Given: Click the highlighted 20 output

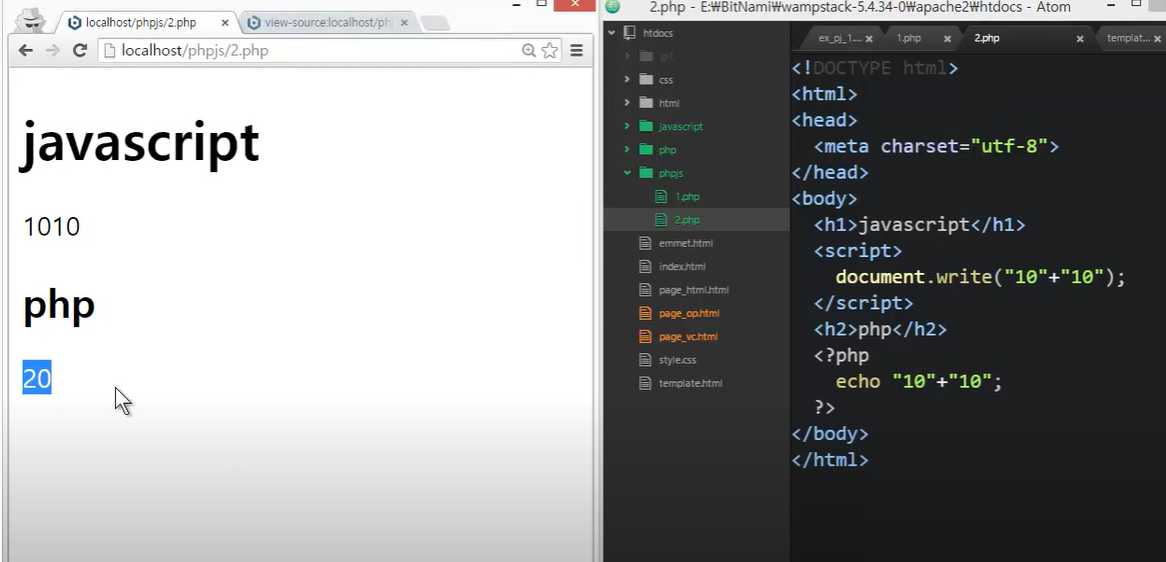Looking at the screenshot, I should click(37, 378).
